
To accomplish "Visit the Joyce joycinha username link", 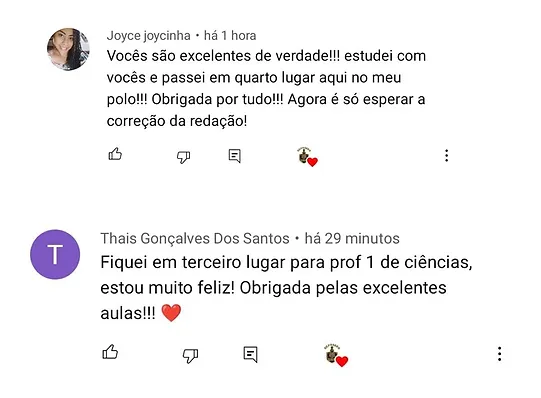I will (x=148, y=36).
